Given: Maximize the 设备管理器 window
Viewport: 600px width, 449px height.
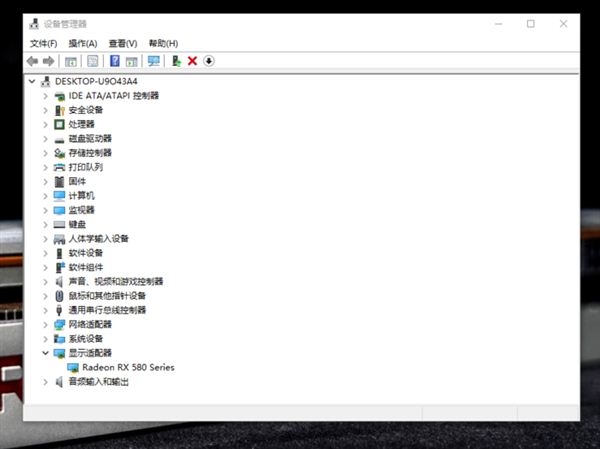Looking at the screenshot, I should (531, 24).
